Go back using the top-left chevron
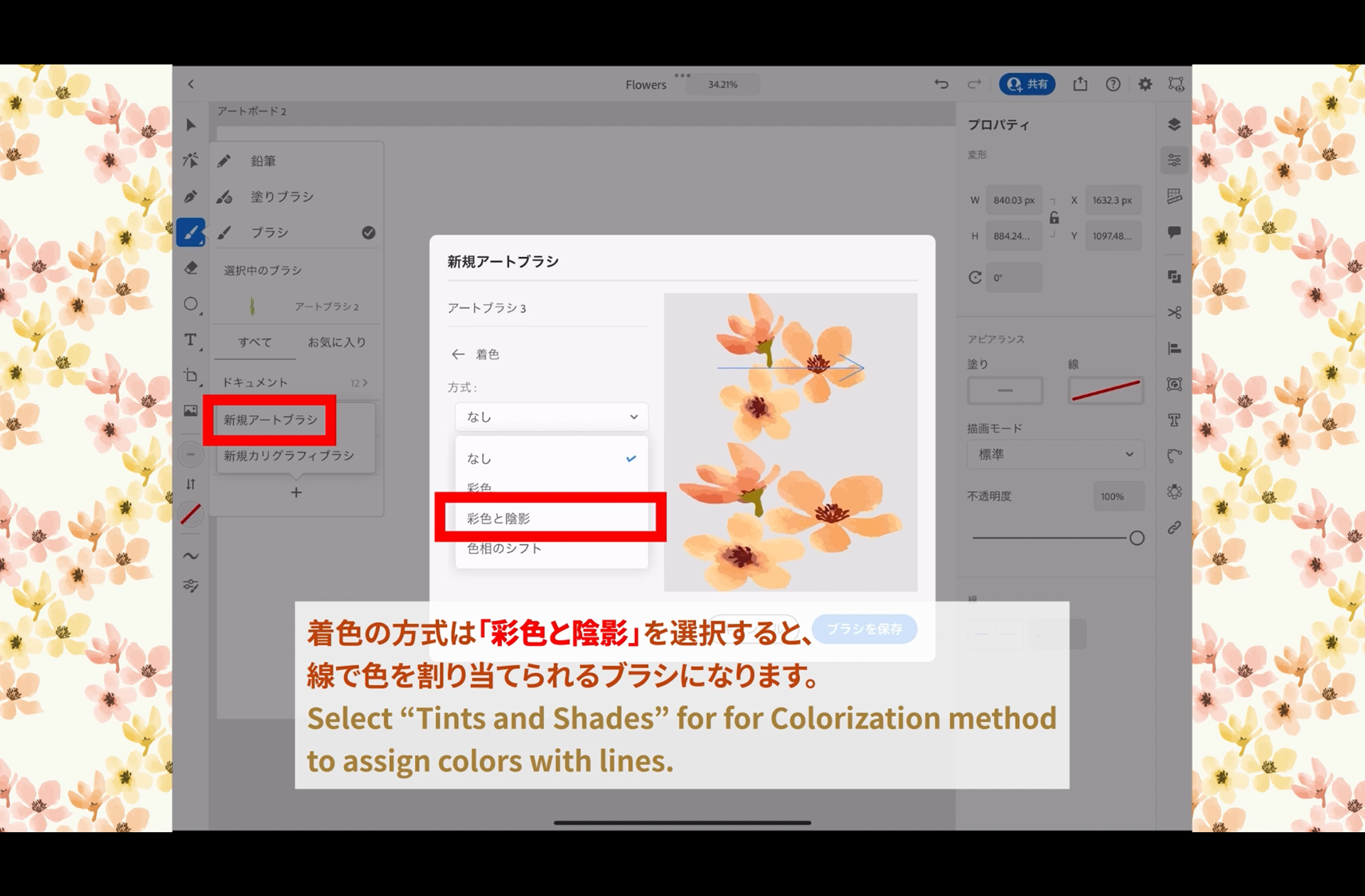The width and height of the screenshot is (1365, 896). point(191,85)
